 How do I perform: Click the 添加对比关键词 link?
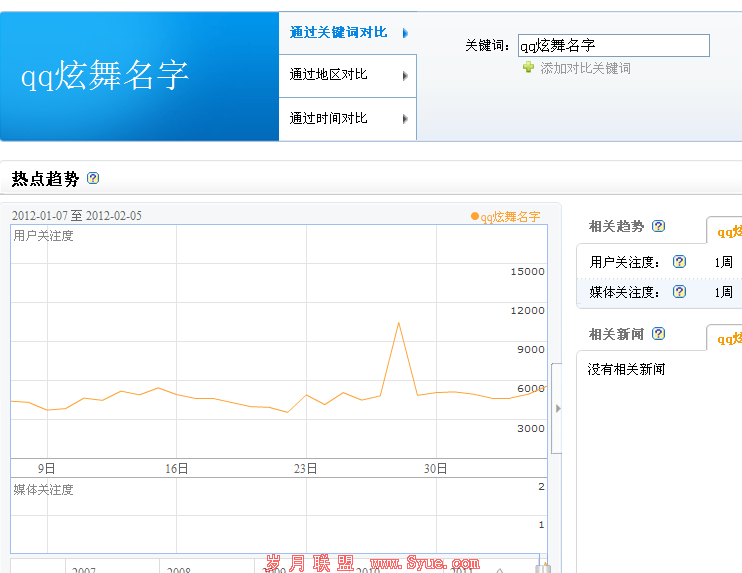tap(585, 68)
